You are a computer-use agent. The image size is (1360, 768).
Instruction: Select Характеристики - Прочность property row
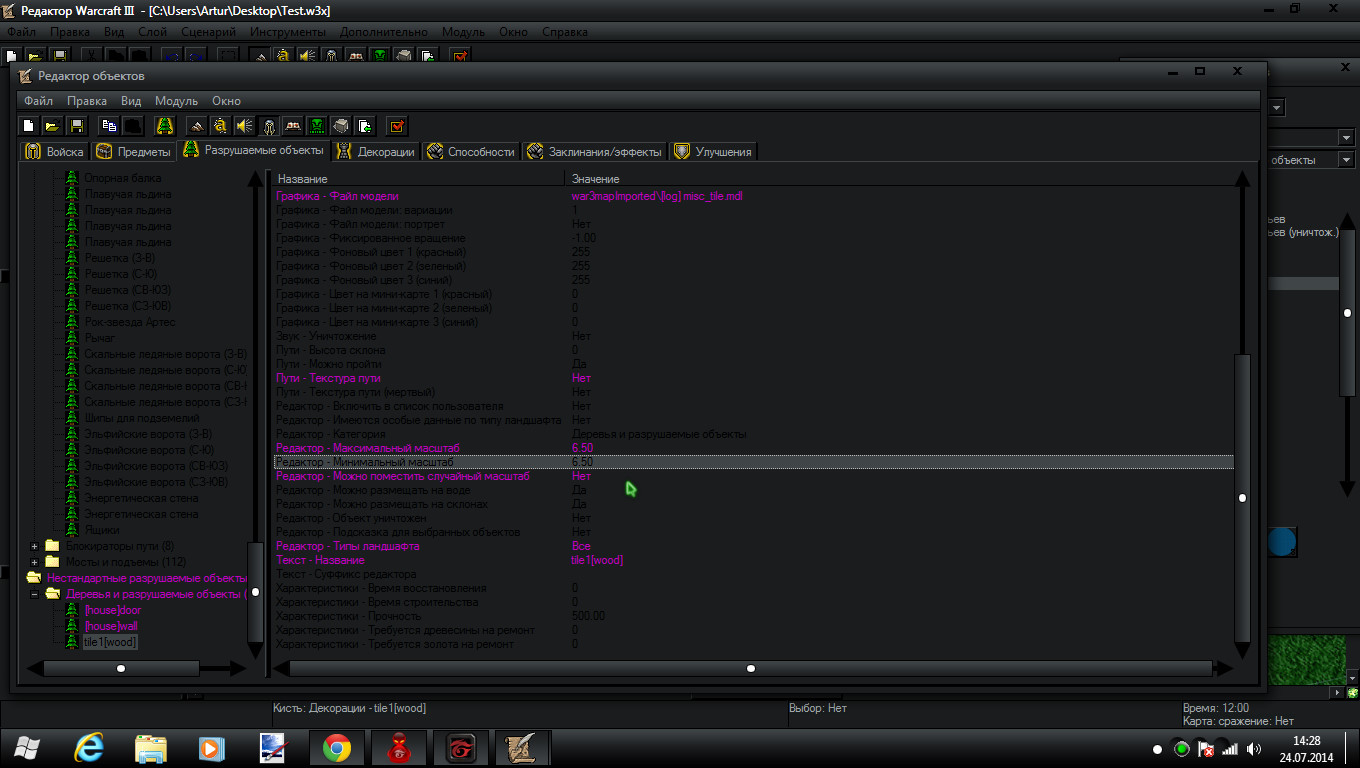(753, 616)
